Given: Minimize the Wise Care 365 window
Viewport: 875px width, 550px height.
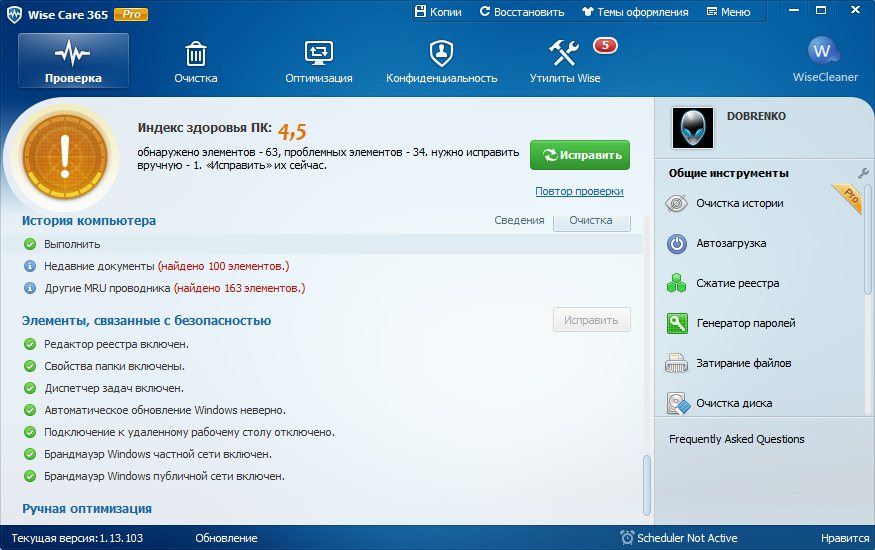Looking at the screenshot, I should 794,11.
